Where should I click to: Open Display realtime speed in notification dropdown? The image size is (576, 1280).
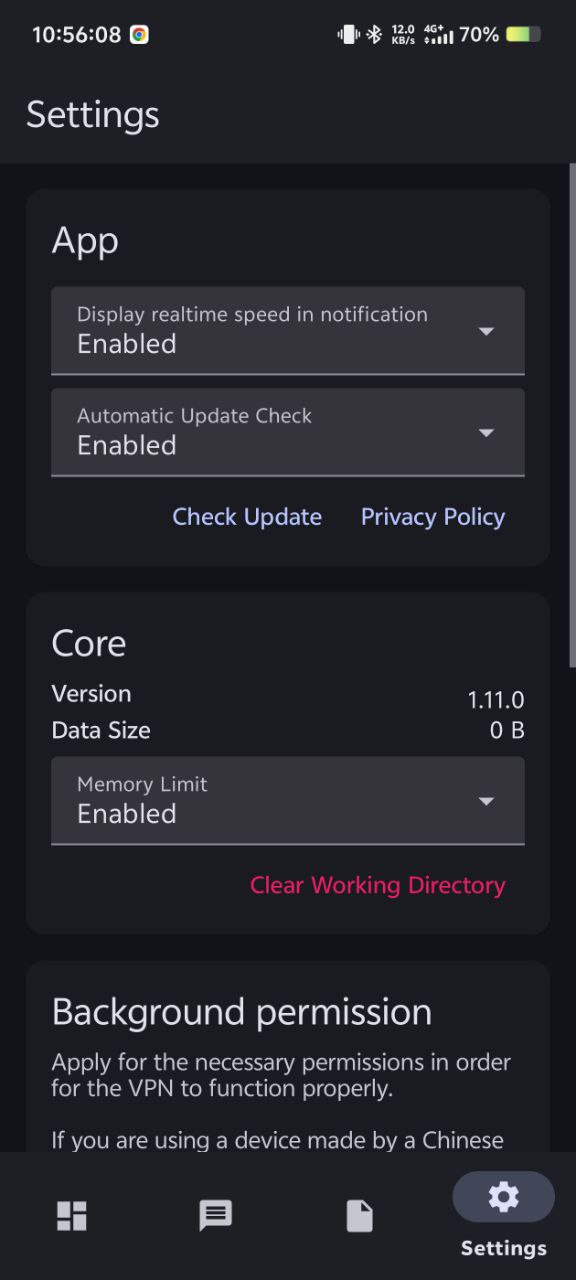click(x=288, y=331)
